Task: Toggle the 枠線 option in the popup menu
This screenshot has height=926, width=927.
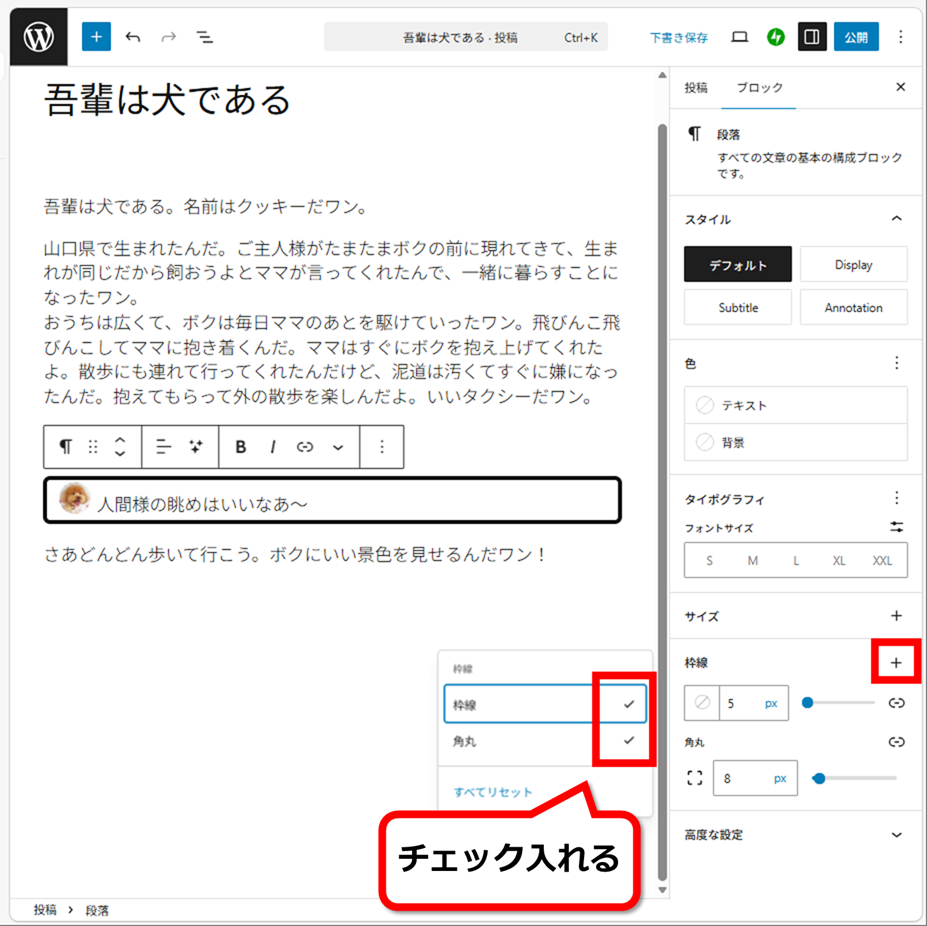Action: 545,704
